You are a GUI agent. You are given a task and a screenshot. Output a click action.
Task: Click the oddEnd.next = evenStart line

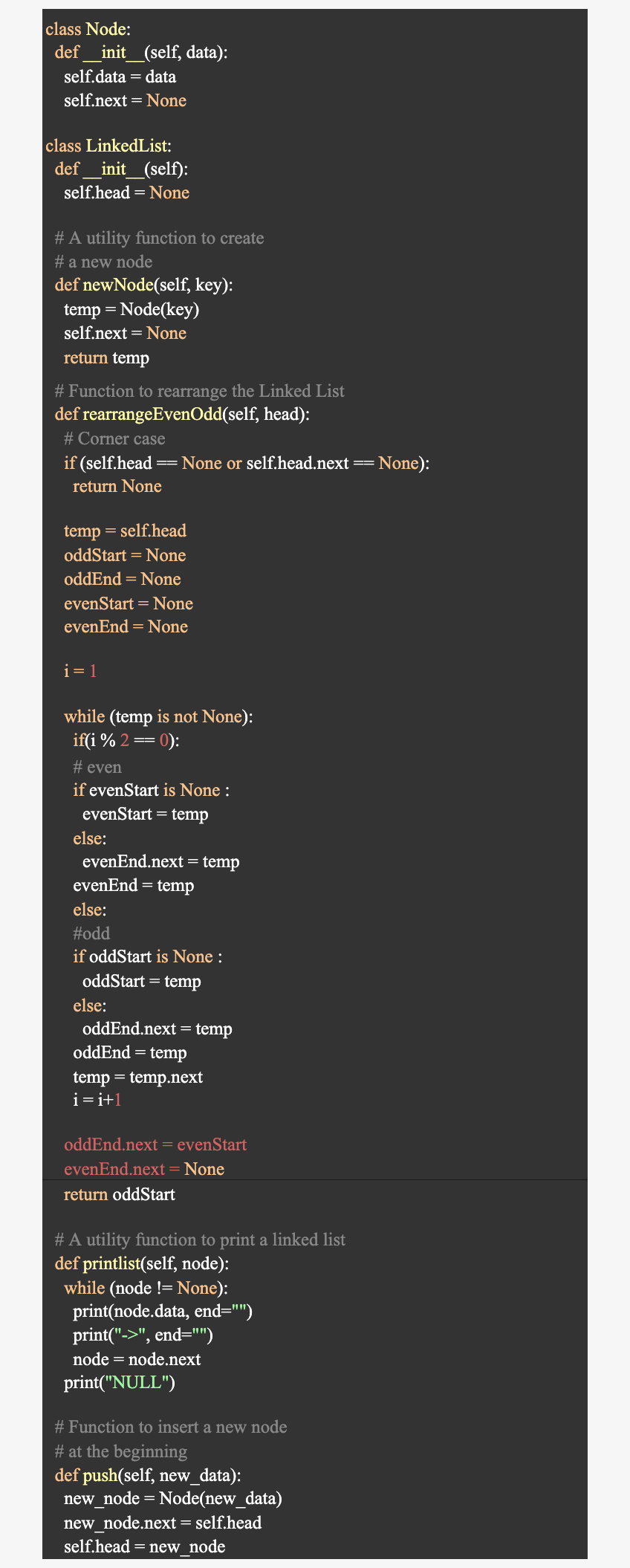pyautogui.click(x=155, y=1145)
